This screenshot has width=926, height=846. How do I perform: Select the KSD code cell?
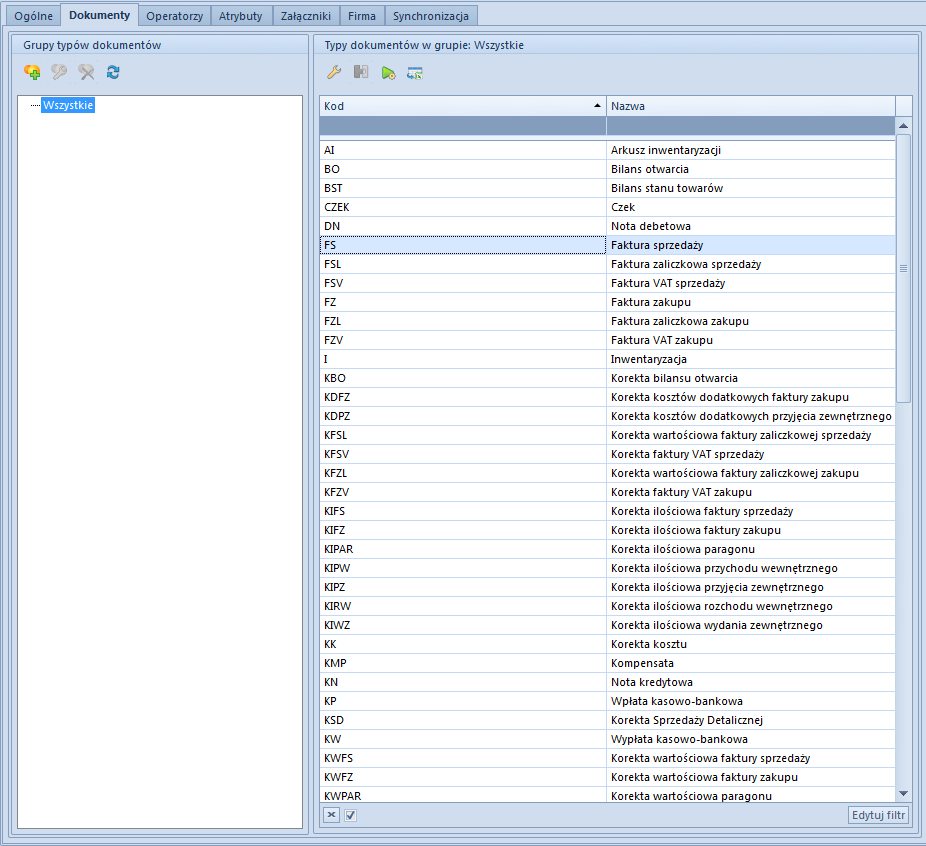462,720
